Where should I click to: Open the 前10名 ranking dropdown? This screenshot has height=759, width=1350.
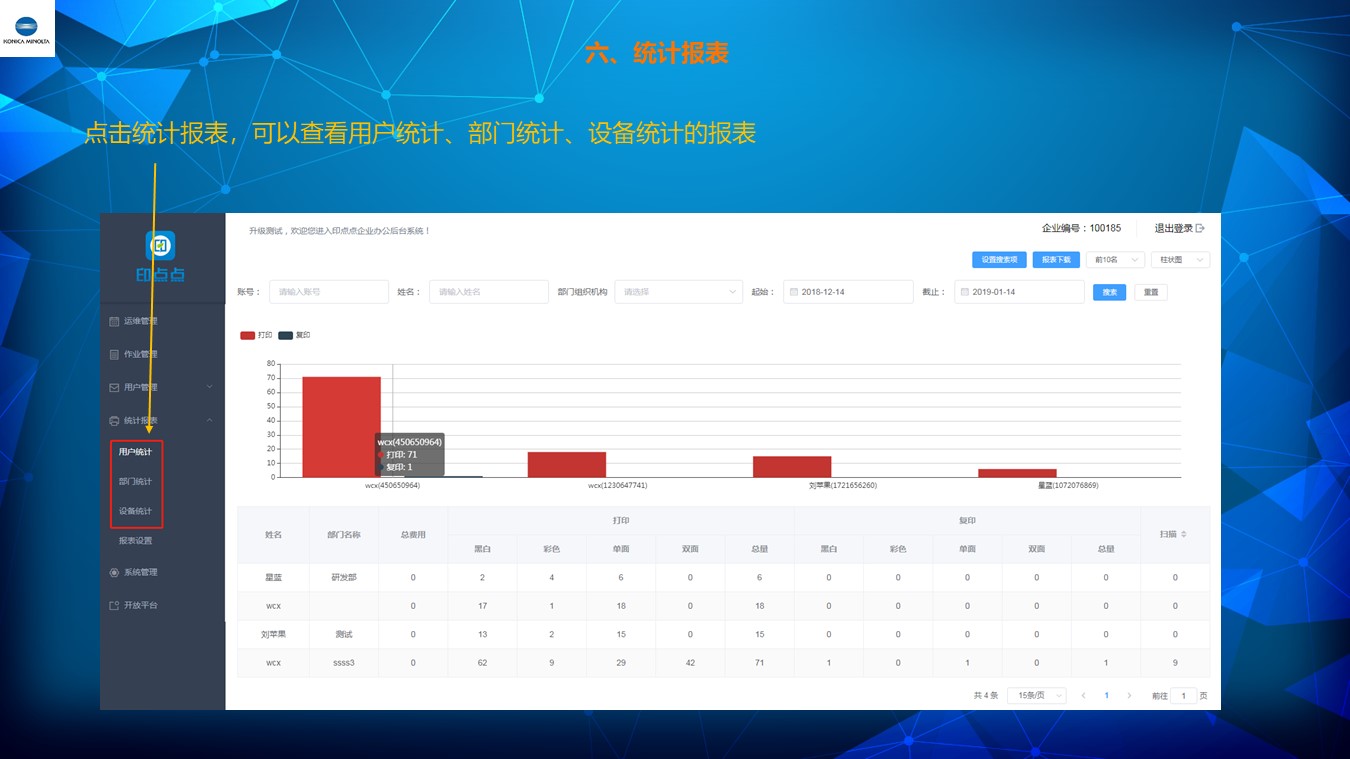1115,260
